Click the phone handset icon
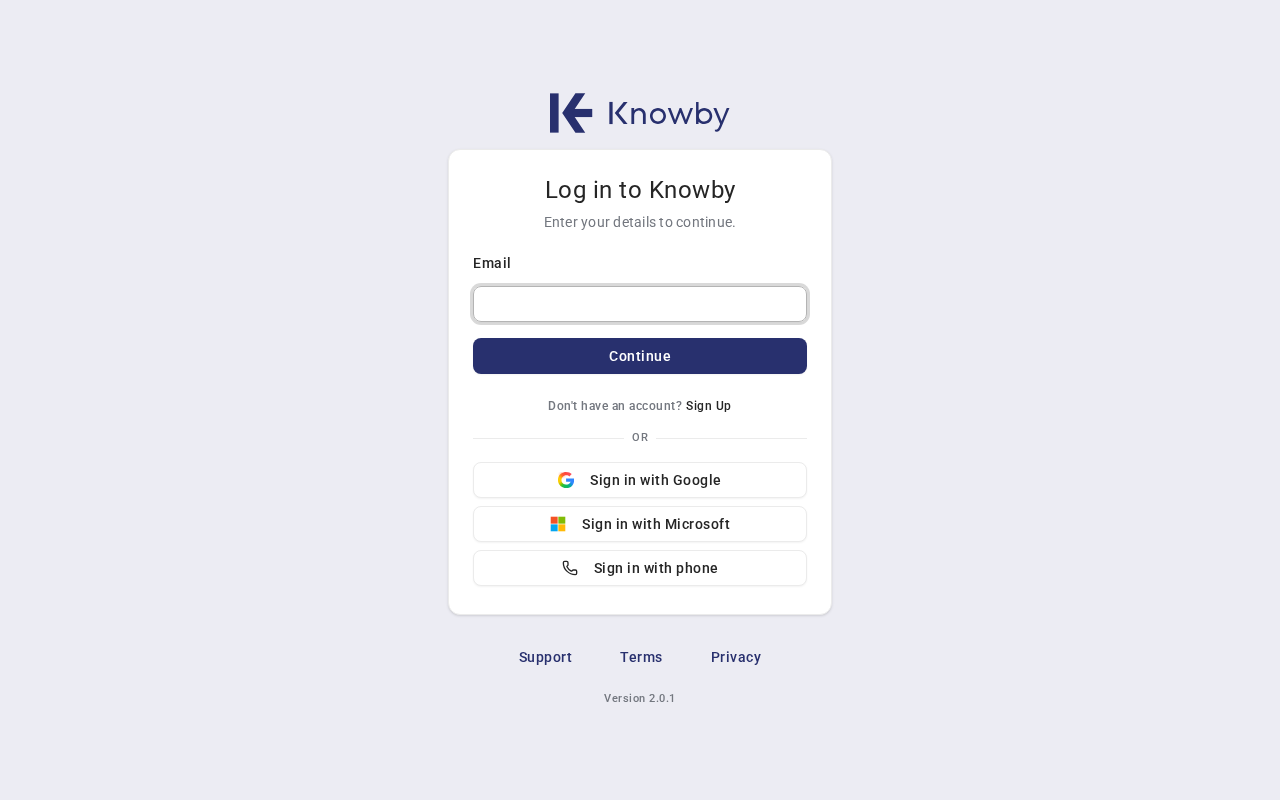1280x800 pixels. coord(570,568)
